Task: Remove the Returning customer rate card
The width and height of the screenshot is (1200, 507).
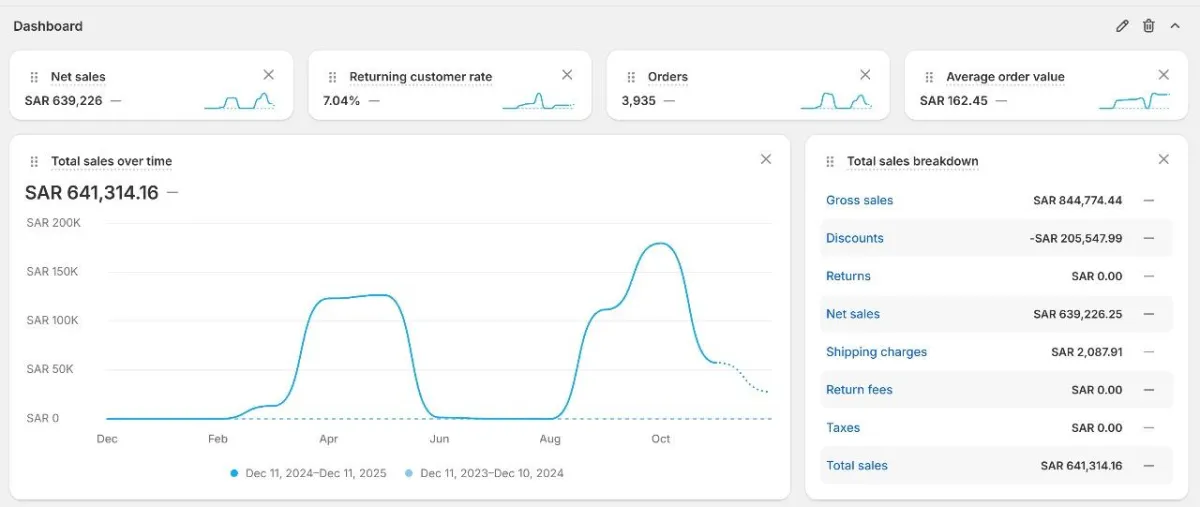Action: tap(567, 75)
